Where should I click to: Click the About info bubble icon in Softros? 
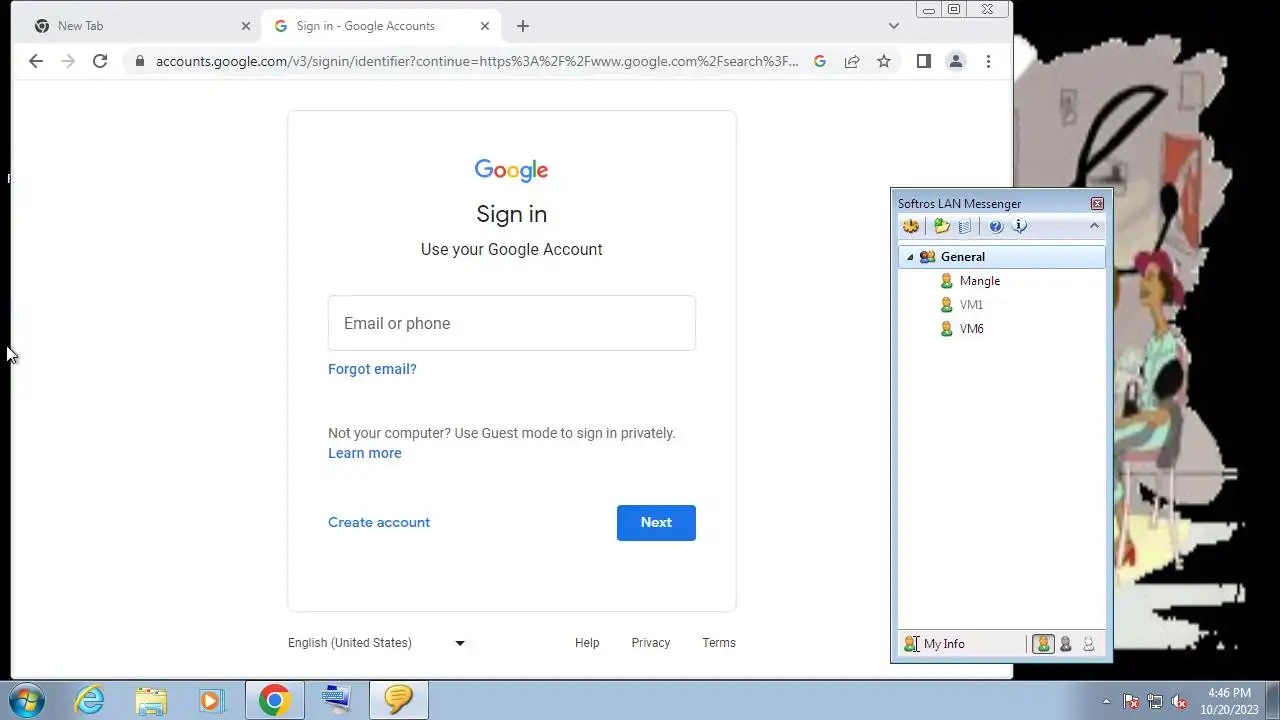click(x=1019, y=226)
